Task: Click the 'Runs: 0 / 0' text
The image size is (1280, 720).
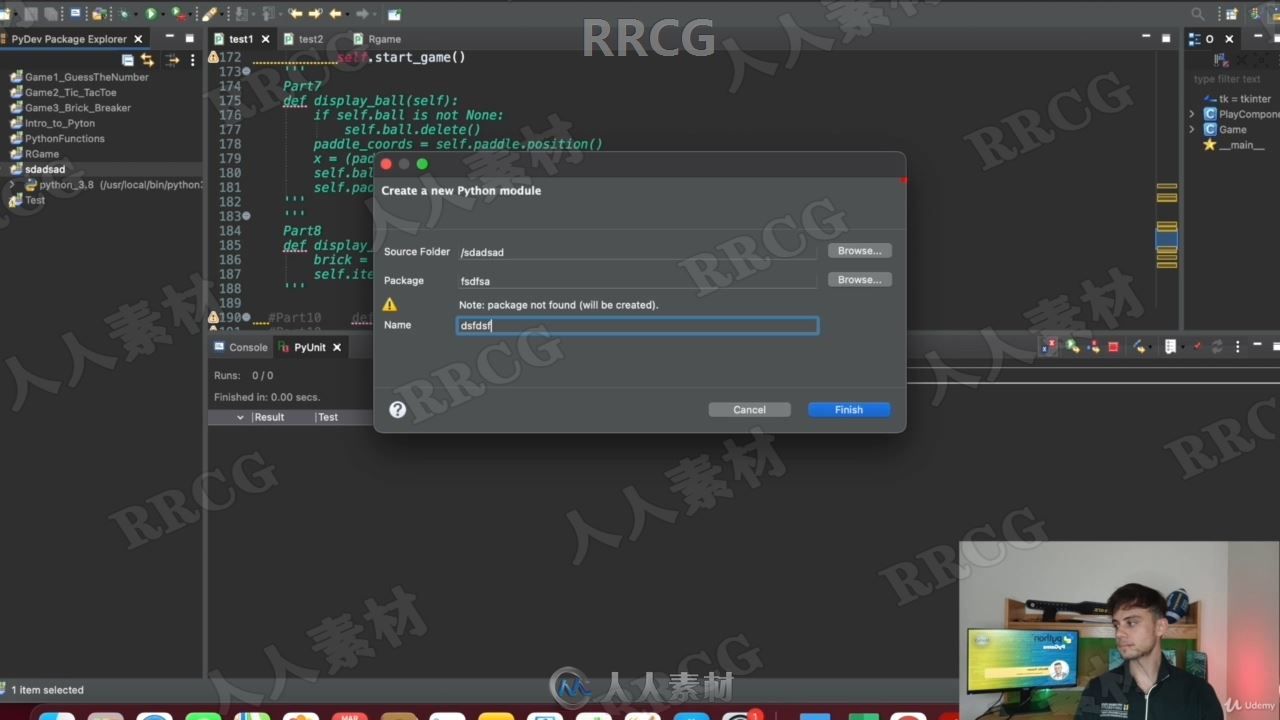Action: pos(243,375)
